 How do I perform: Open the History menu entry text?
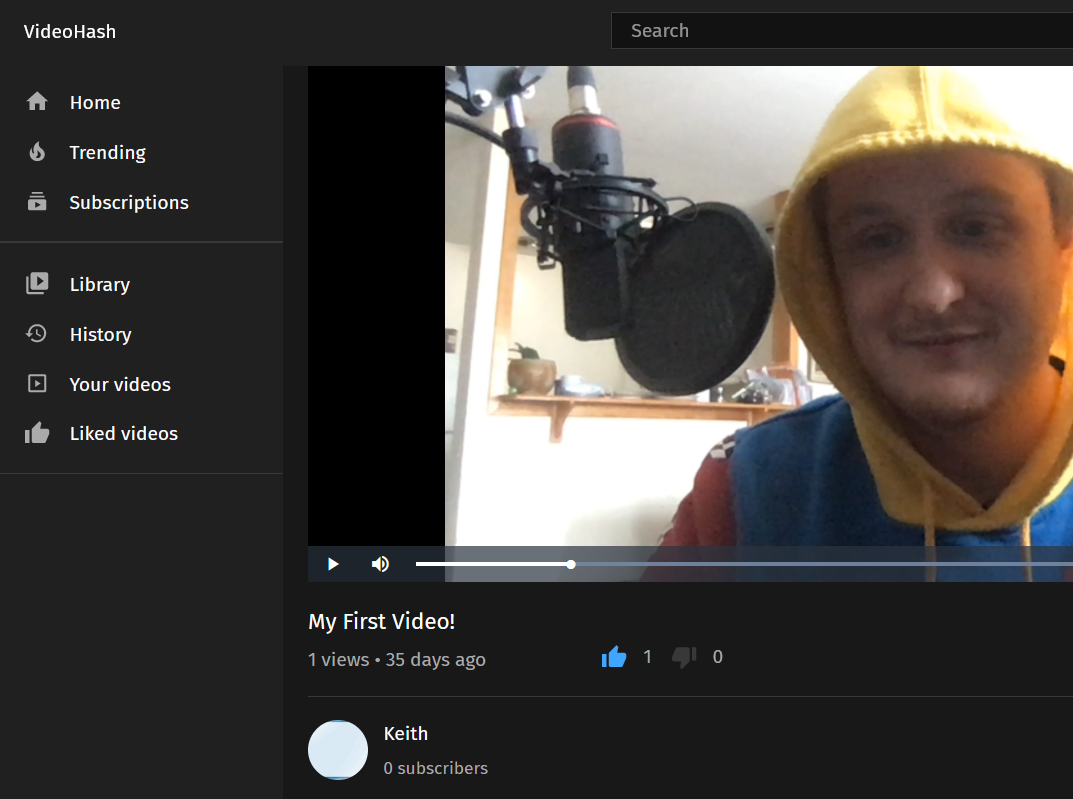point(100,334)
